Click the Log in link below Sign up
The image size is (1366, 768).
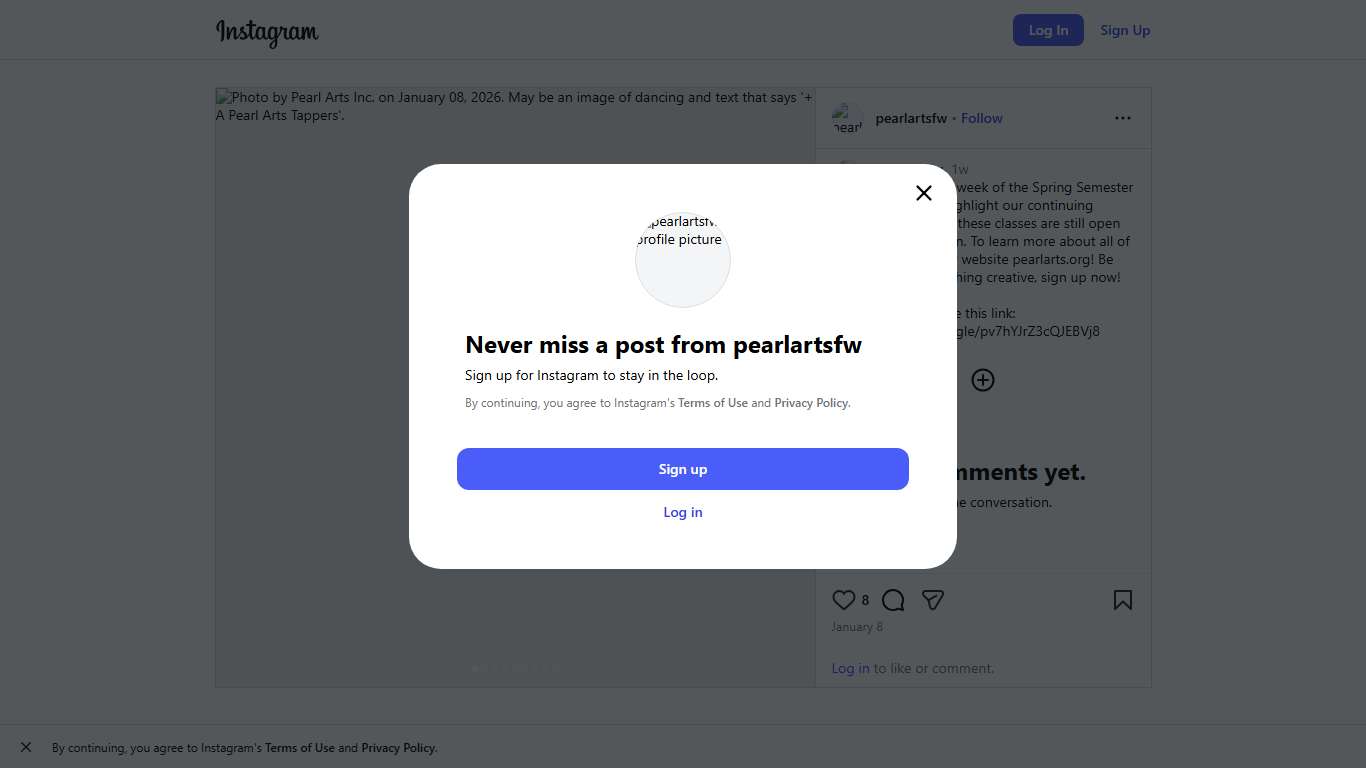(683, 512)
